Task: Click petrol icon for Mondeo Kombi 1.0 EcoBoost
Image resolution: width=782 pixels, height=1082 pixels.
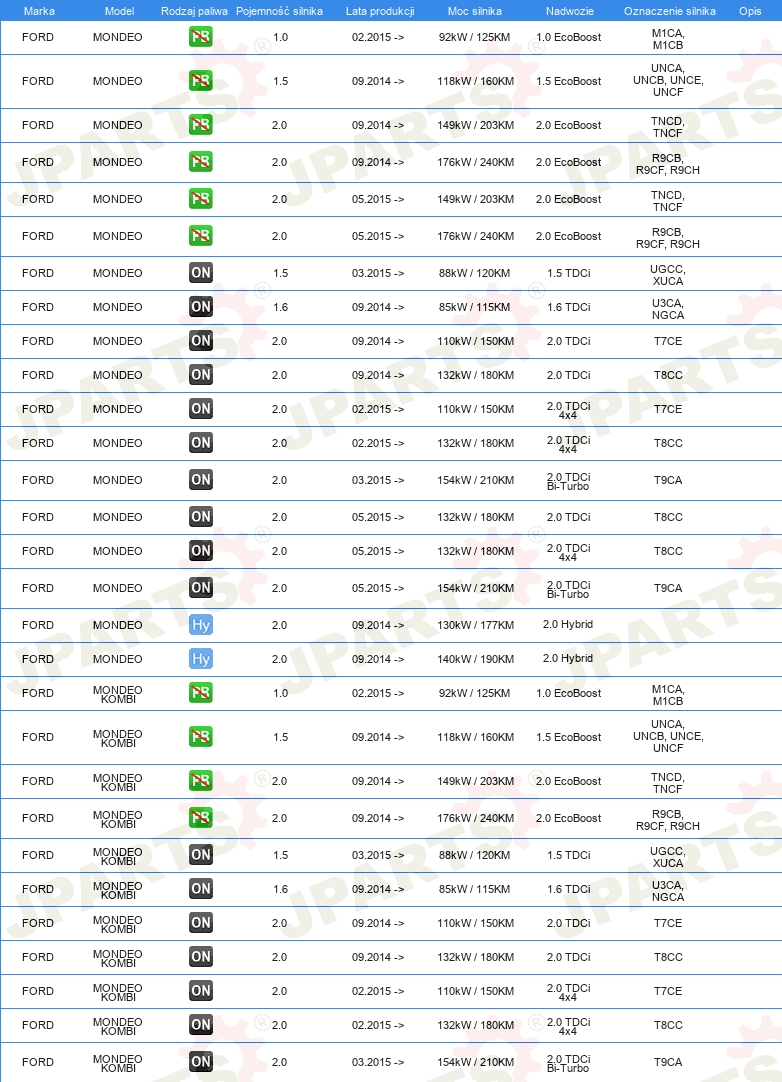Action: pyautogui.click(x=201, y=693)
